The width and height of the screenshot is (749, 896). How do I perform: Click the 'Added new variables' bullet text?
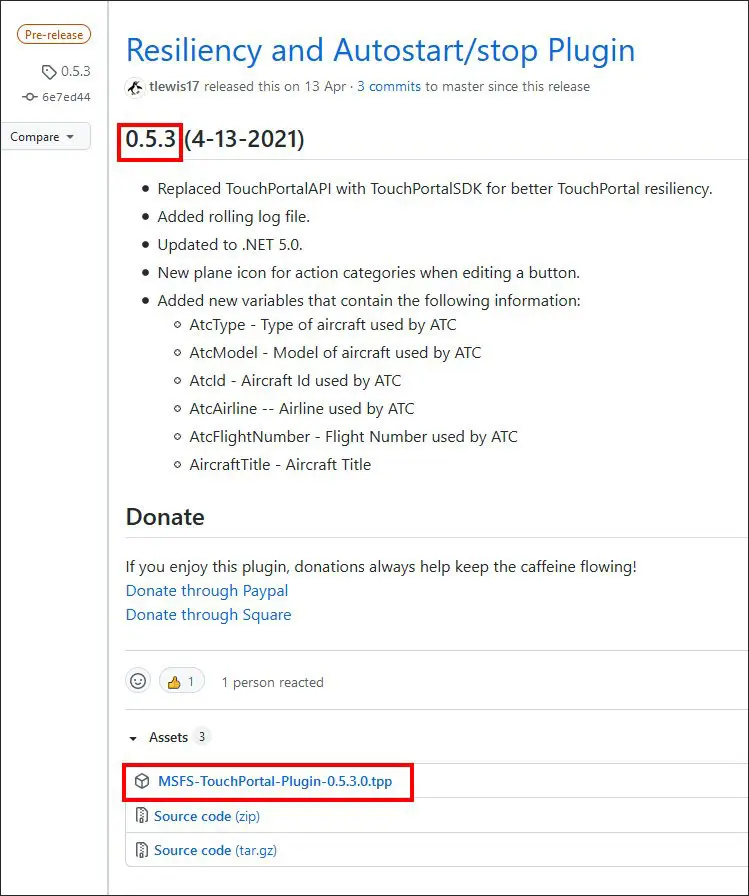369,301
